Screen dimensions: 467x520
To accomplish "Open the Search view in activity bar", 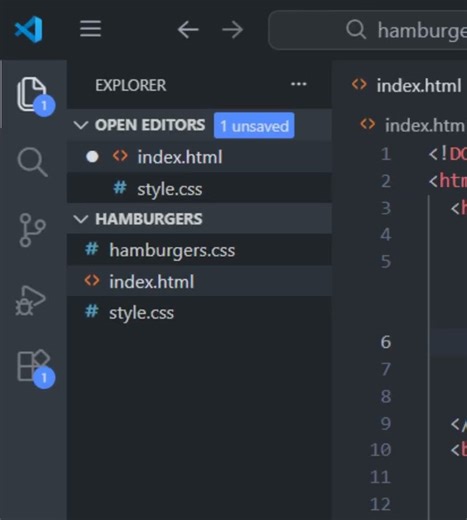I will pos(32,162).
